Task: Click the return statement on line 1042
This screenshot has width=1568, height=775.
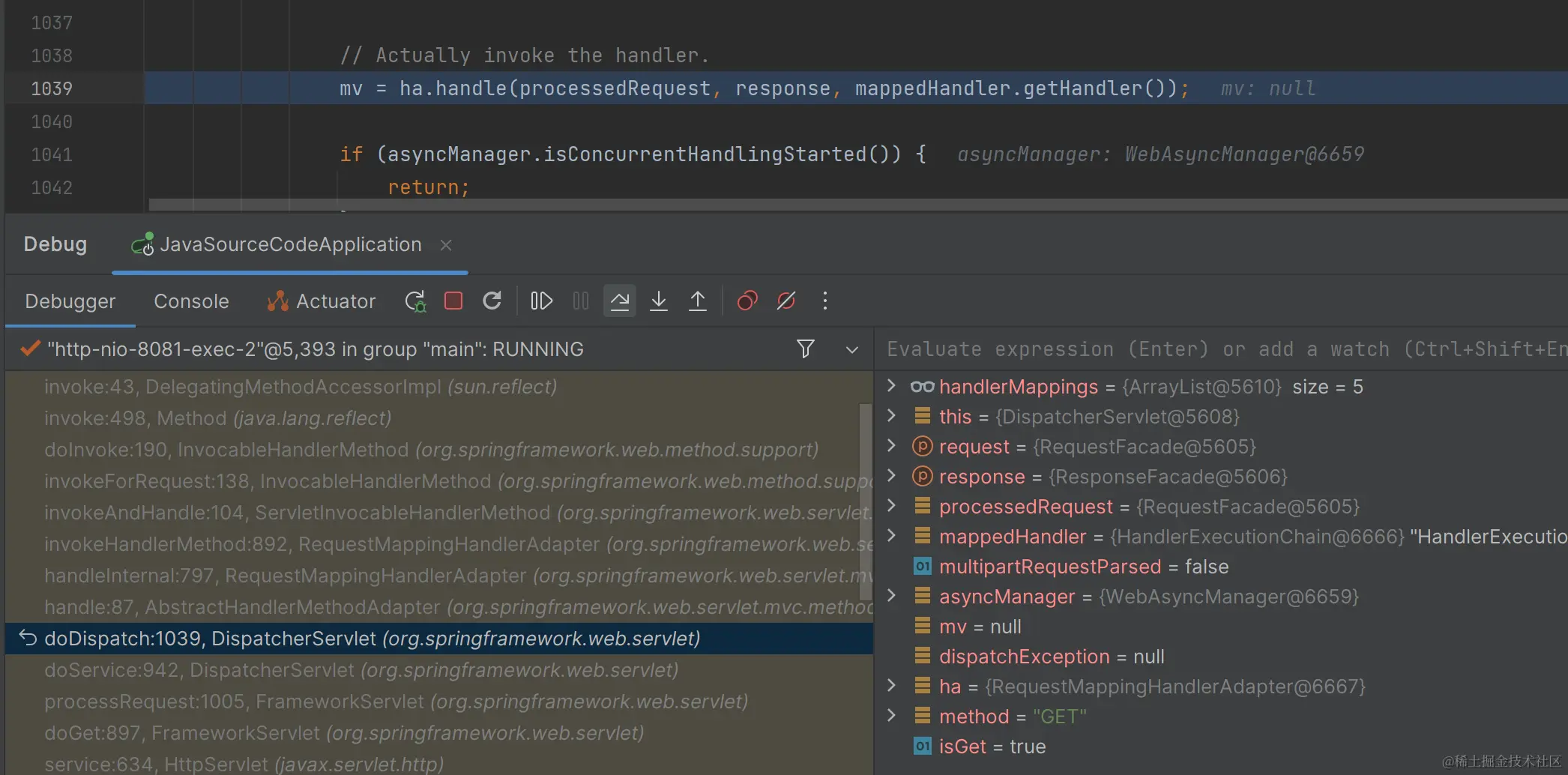Action: (x=428, y=187)
